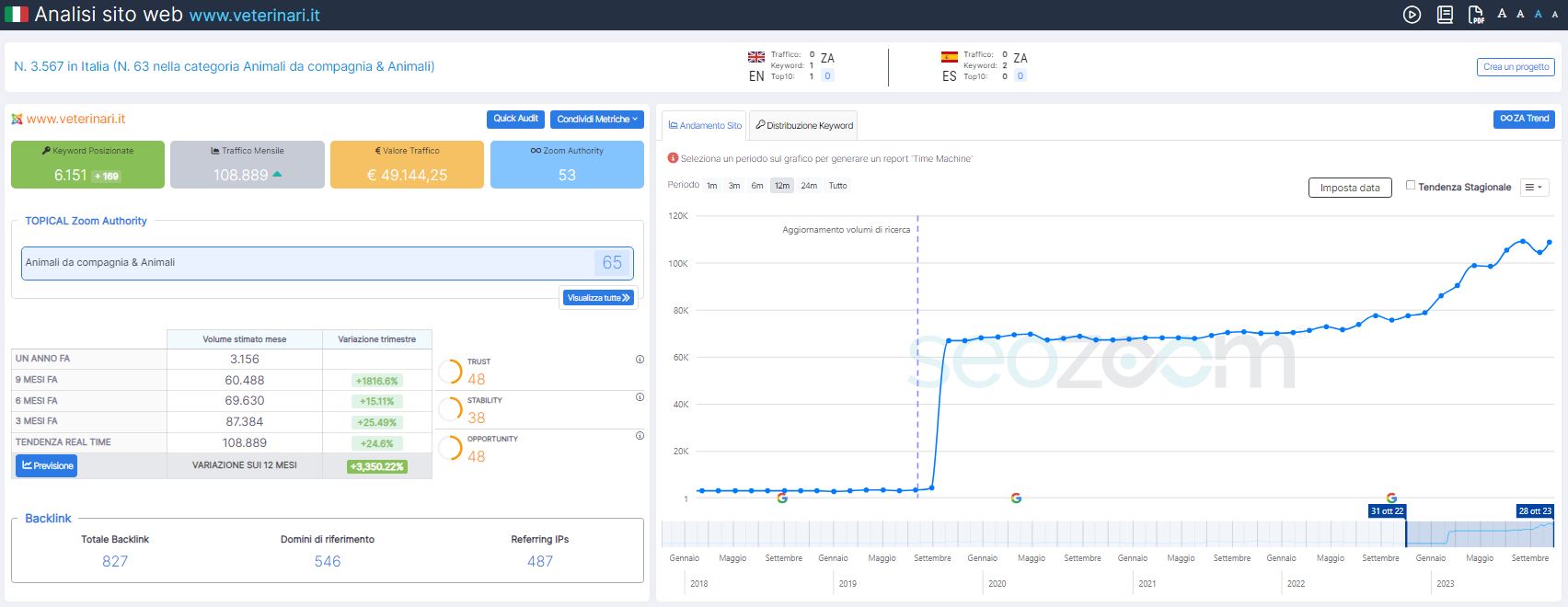The width and height of the screenshot is (1568, 607).
Task: Click the Trust info icon
Action: [x=640, y=360]
